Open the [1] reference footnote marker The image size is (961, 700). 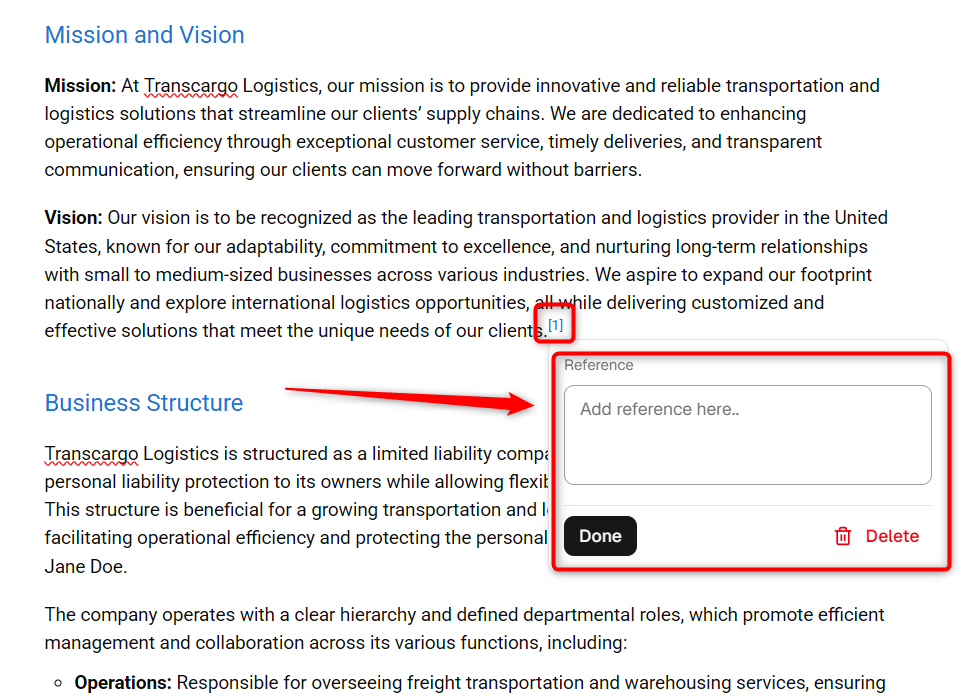[x=555, y=325]
